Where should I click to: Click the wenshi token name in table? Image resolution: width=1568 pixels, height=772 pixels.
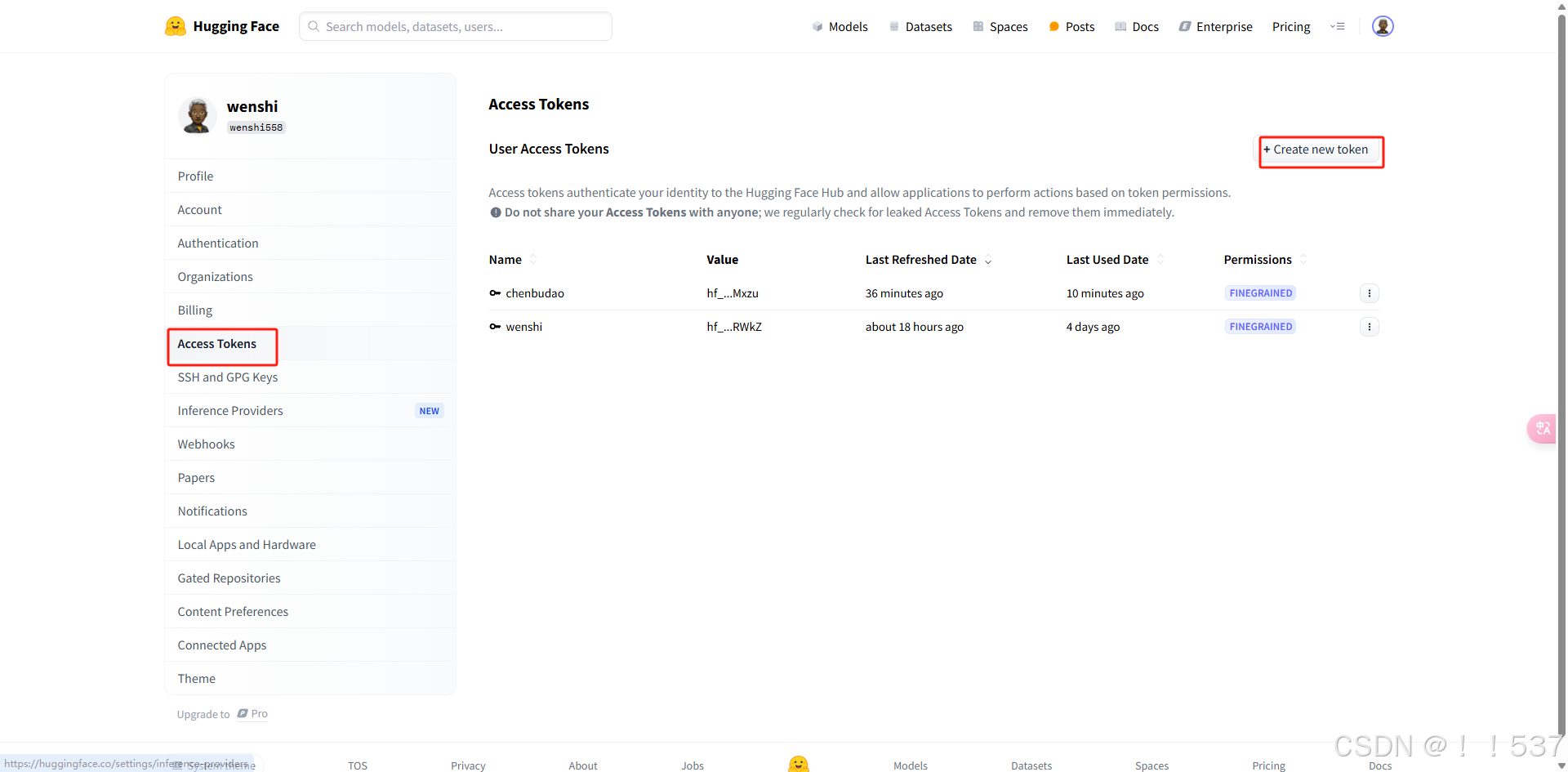tap(524, 327)
